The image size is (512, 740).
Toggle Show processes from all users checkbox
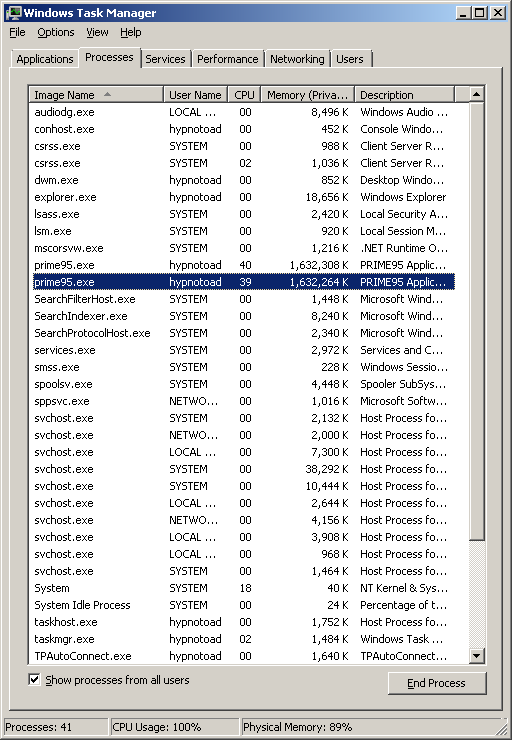point(34,680)
